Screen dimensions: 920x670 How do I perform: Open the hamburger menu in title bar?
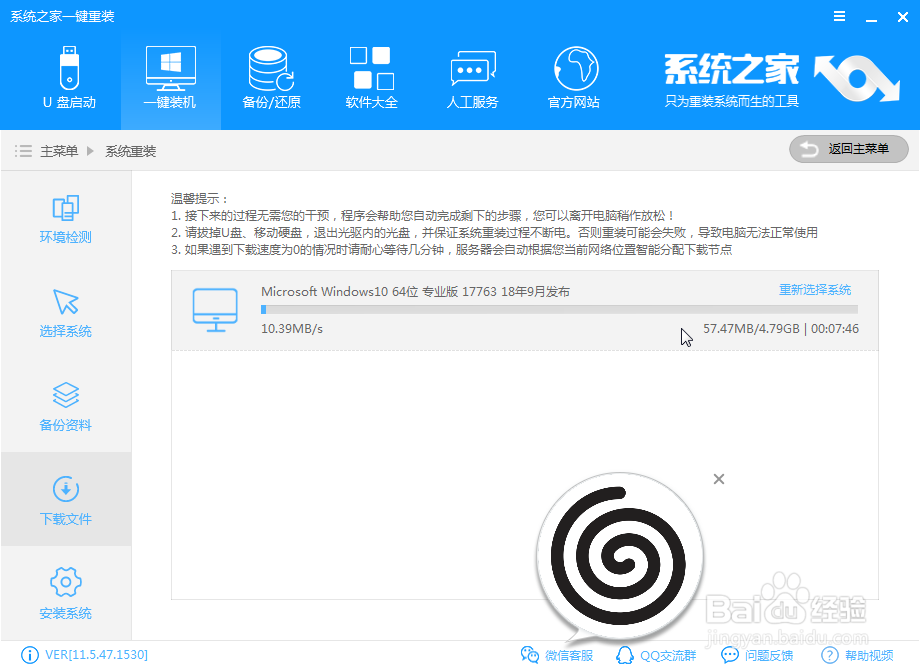tap(838, 16)
